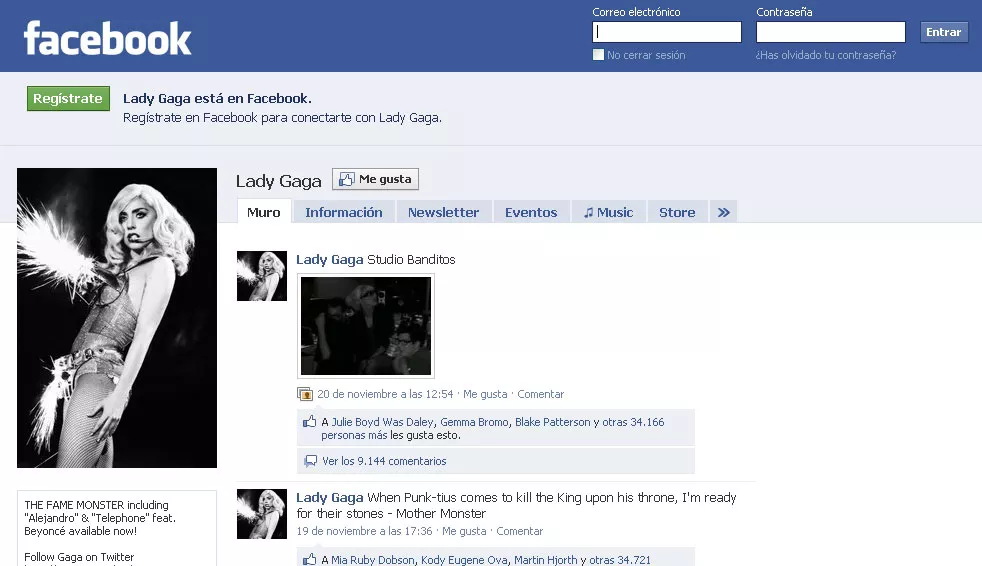Open Martin Hjorth profile link
Viewport: 982px width, 566px height.
[x=545, y=560]
